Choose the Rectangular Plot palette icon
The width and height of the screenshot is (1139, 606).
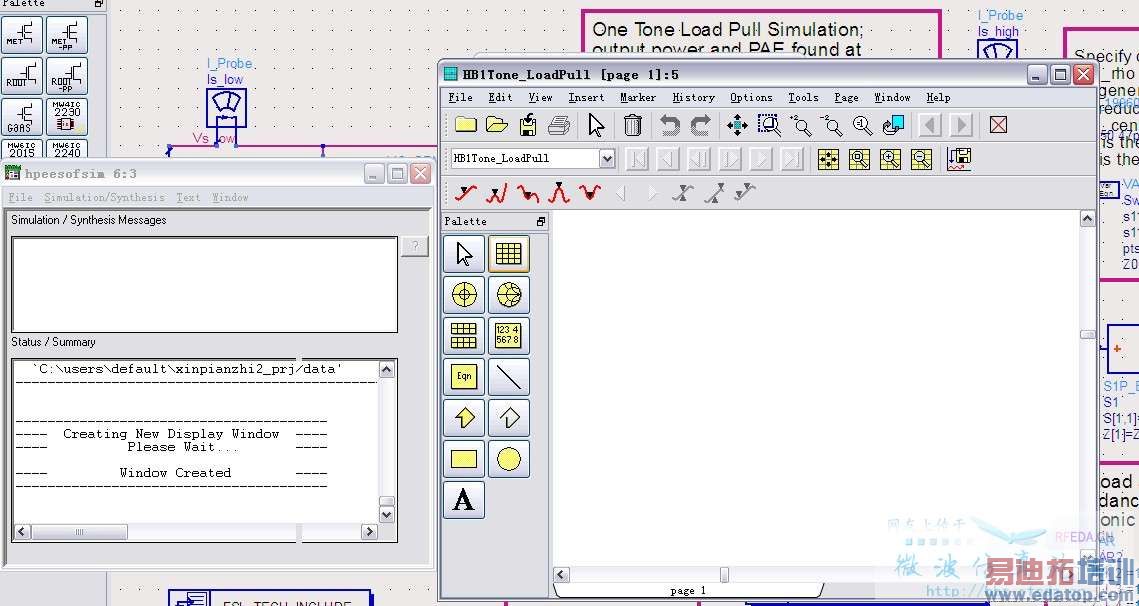(508, 254)
